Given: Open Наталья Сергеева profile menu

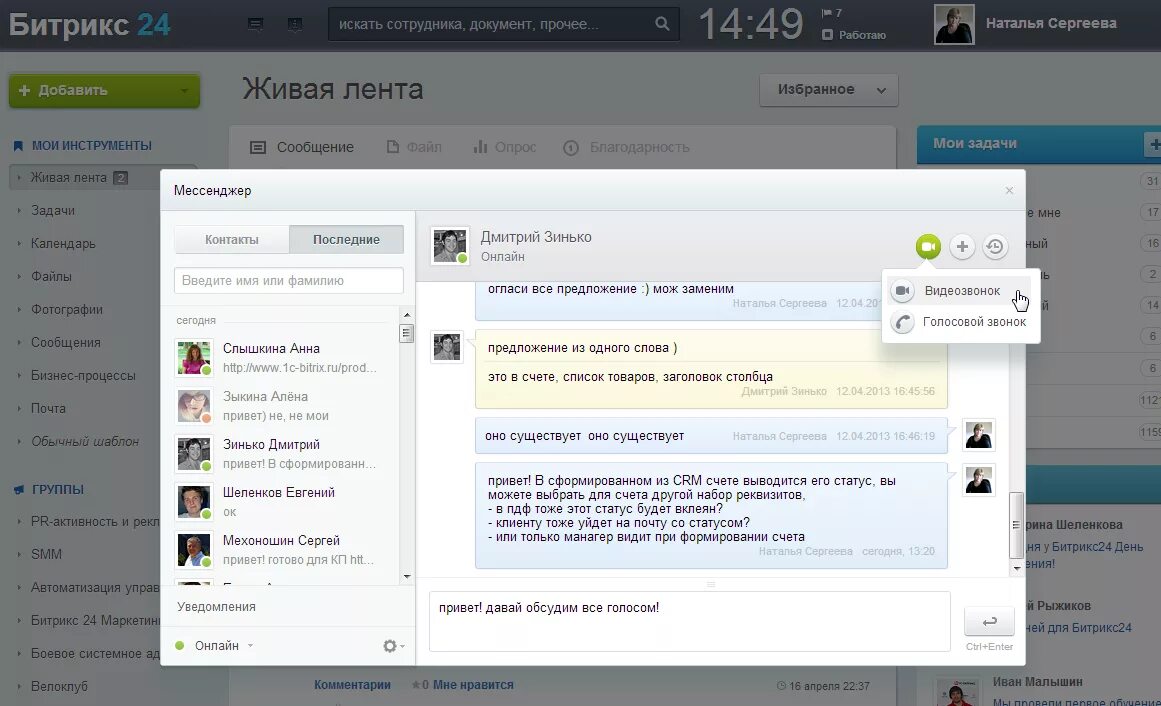Looking at the screenshot, I should click(x=1051, y=24).
